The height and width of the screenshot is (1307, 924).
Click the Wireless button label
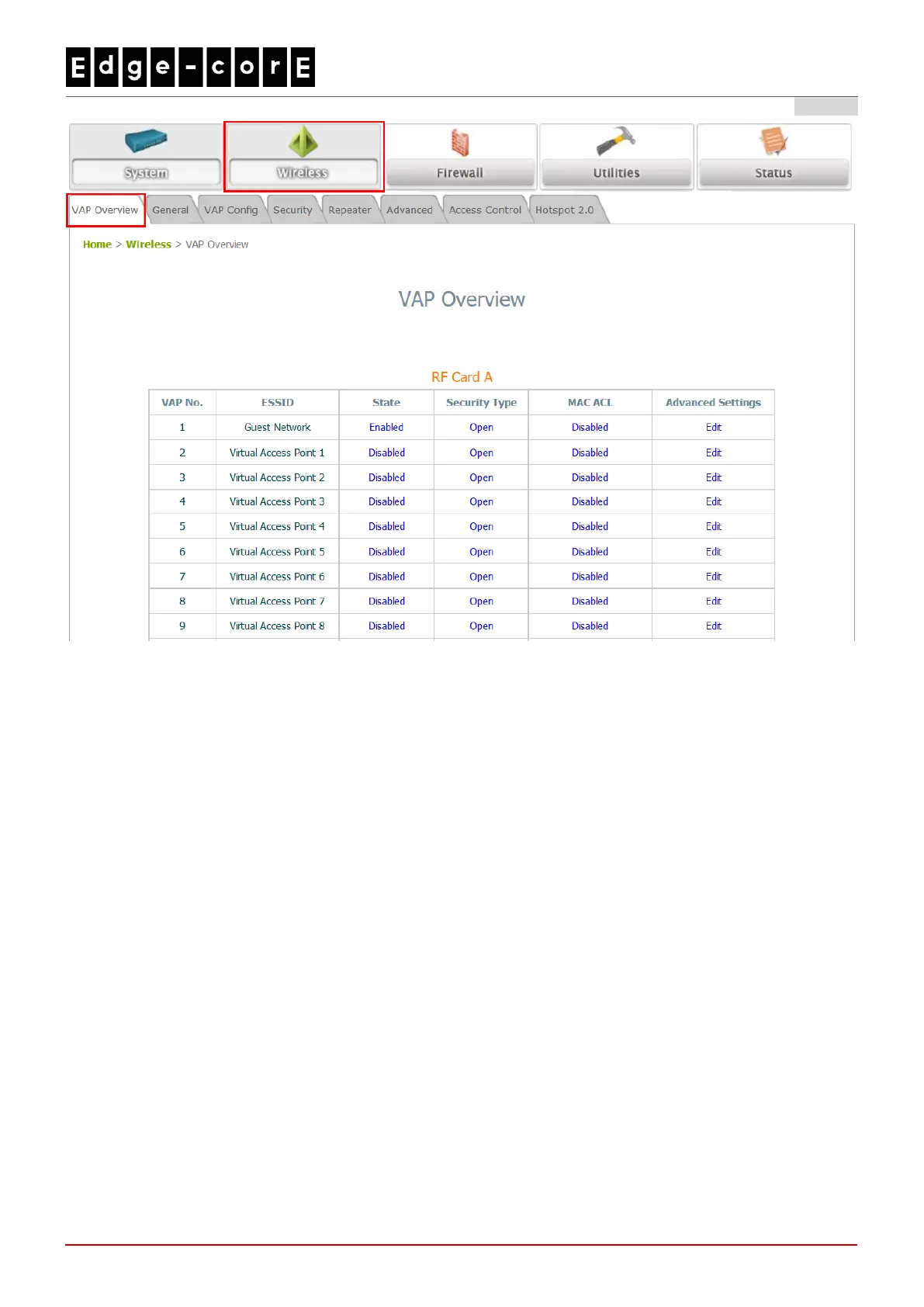(303, 172)
